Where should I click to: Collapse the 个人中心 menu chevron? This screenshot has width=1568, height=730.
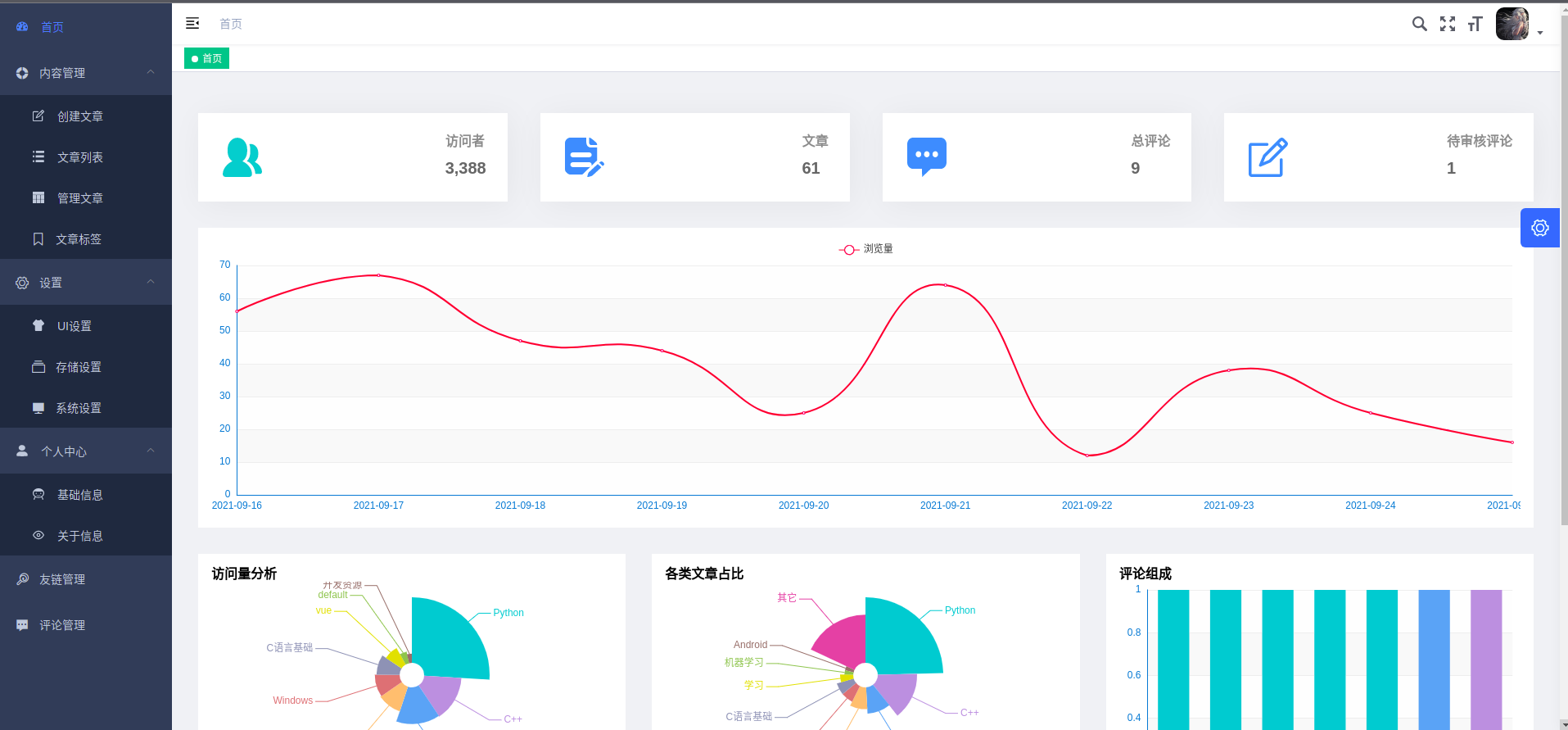point(151,451)
